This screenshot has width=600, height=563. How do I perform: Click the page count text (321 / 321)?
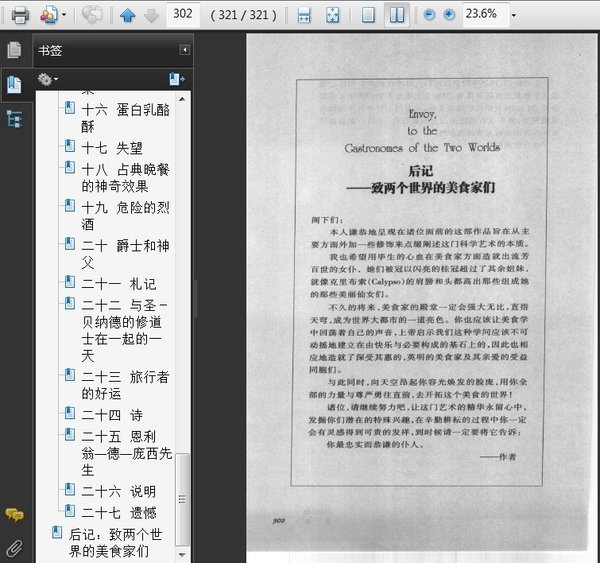pos(243,15)
